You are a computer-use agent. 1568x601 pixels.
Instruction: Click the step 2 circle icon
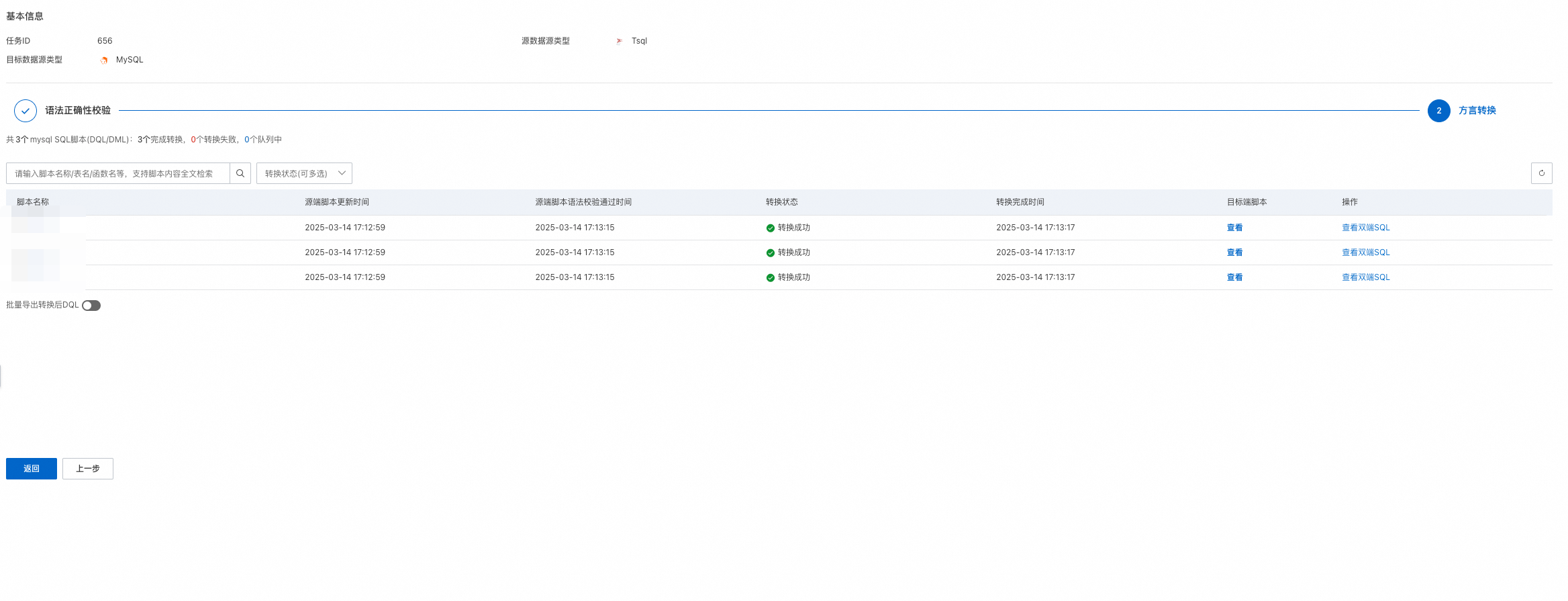pos(1438,111)
